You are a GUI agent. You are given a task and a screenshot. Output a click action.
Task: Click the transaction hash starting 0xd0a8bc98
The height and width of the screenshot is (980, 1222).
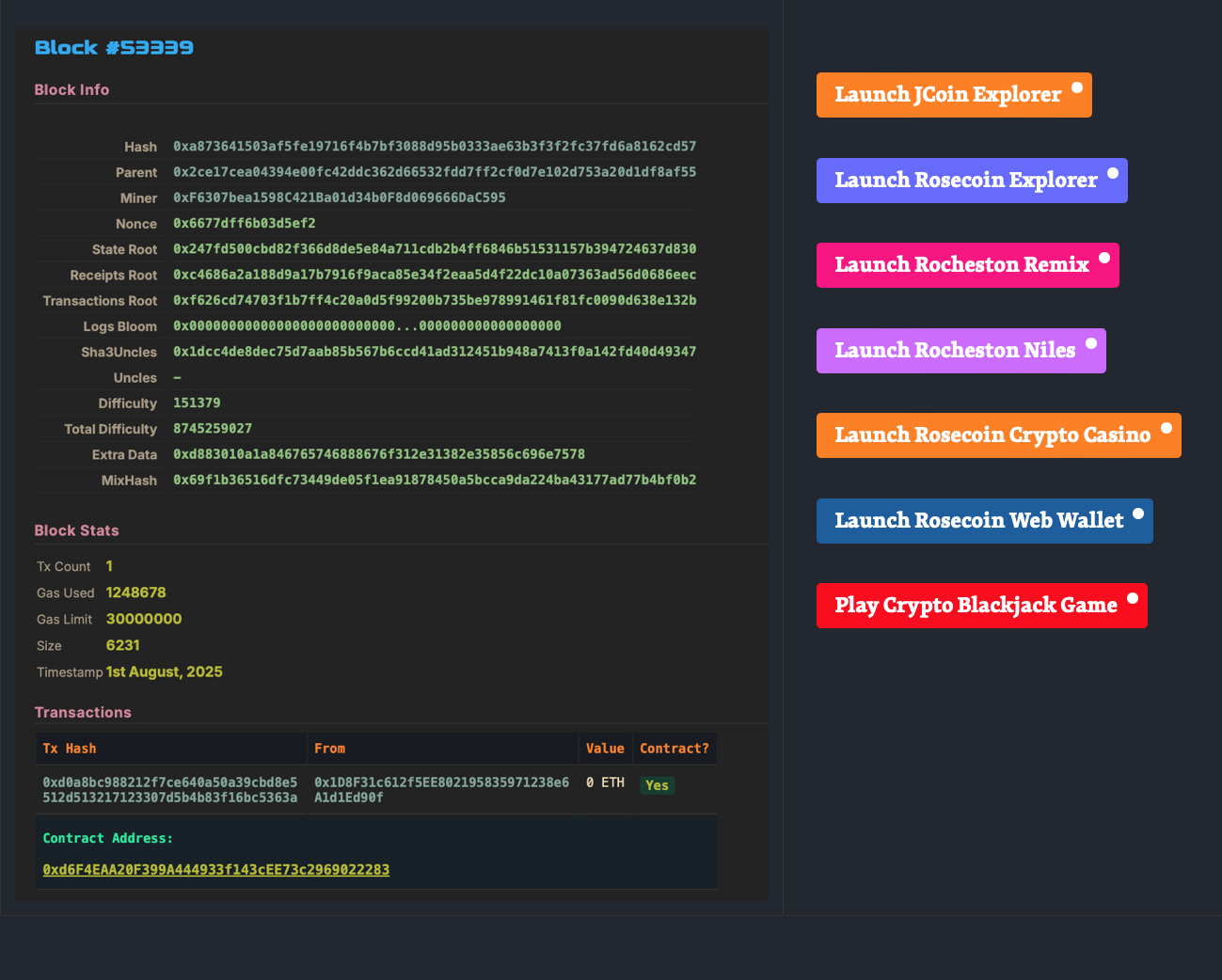pyautogui.click(x=169, y=790)
